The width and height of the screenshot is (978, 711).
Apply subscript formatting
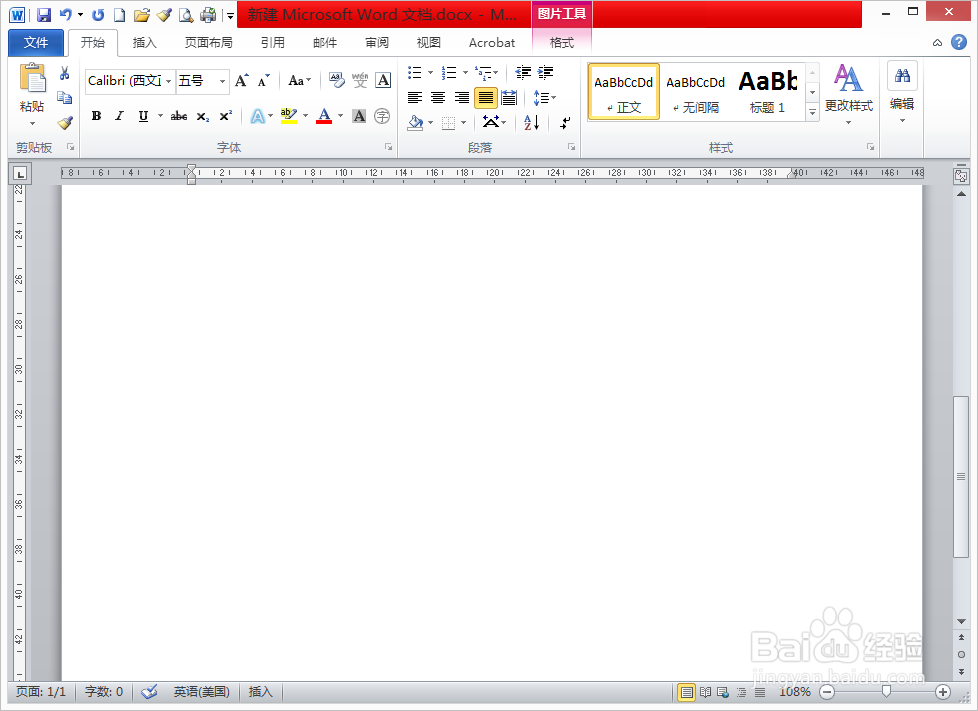(x=203, y=117)
